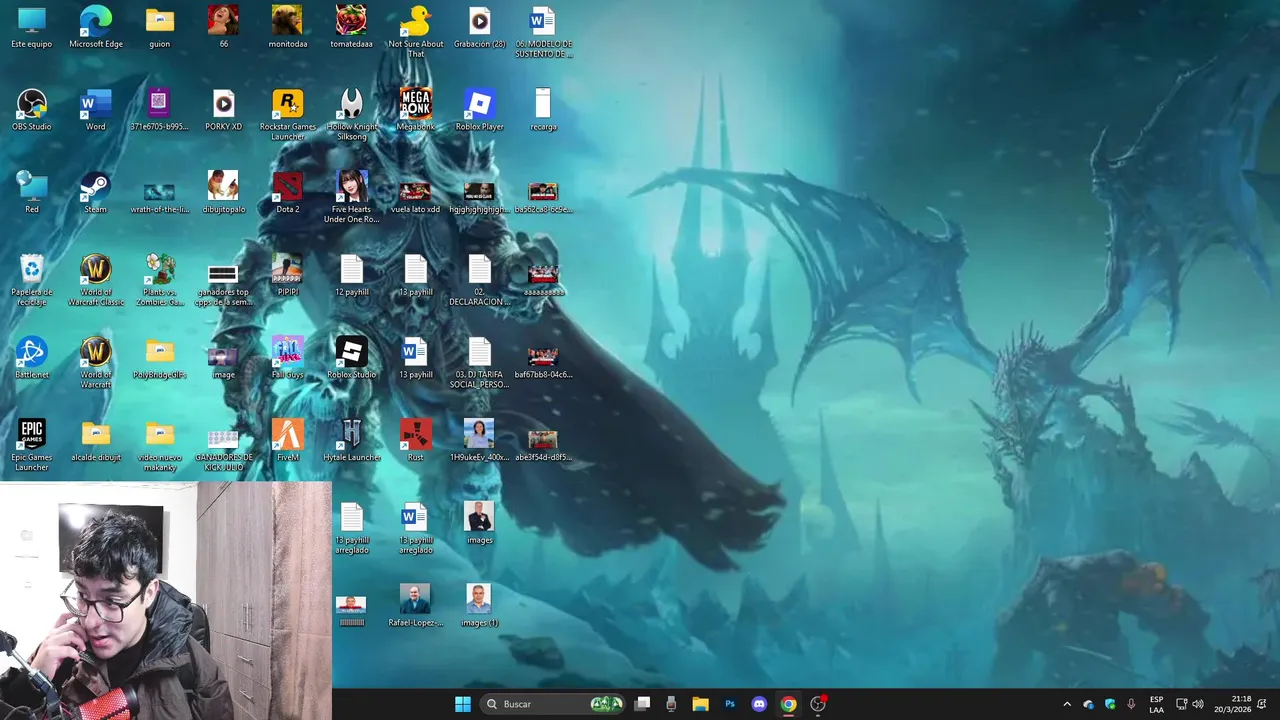Select the 03. DJ TARIFA SOCIAL file
Screen dimensions: 1280x720
[x=479, y=363]
